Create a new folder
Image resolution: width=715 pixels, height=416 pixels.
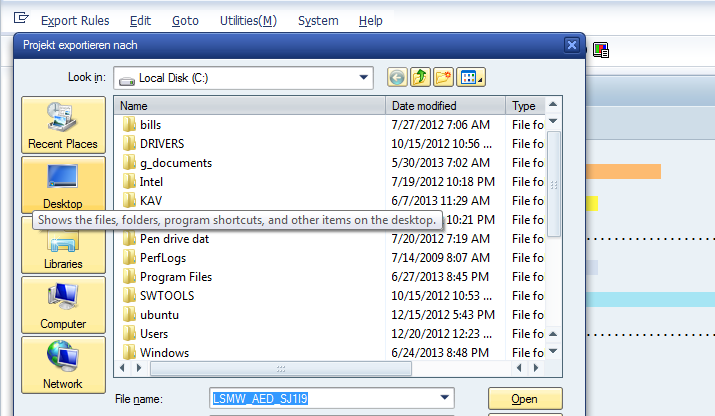pos(444,78)
